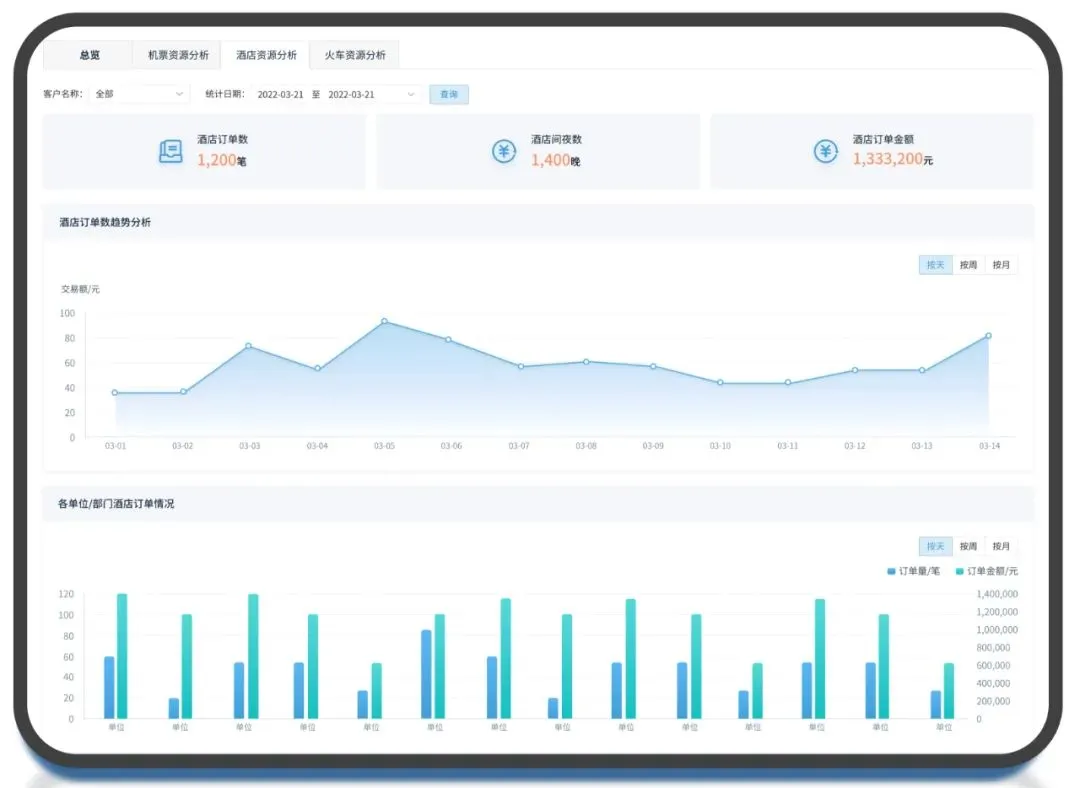Click the 03-14 data point on trend line
The width and height of the screenshot is (1080, 788).
[x=988, y=336]
